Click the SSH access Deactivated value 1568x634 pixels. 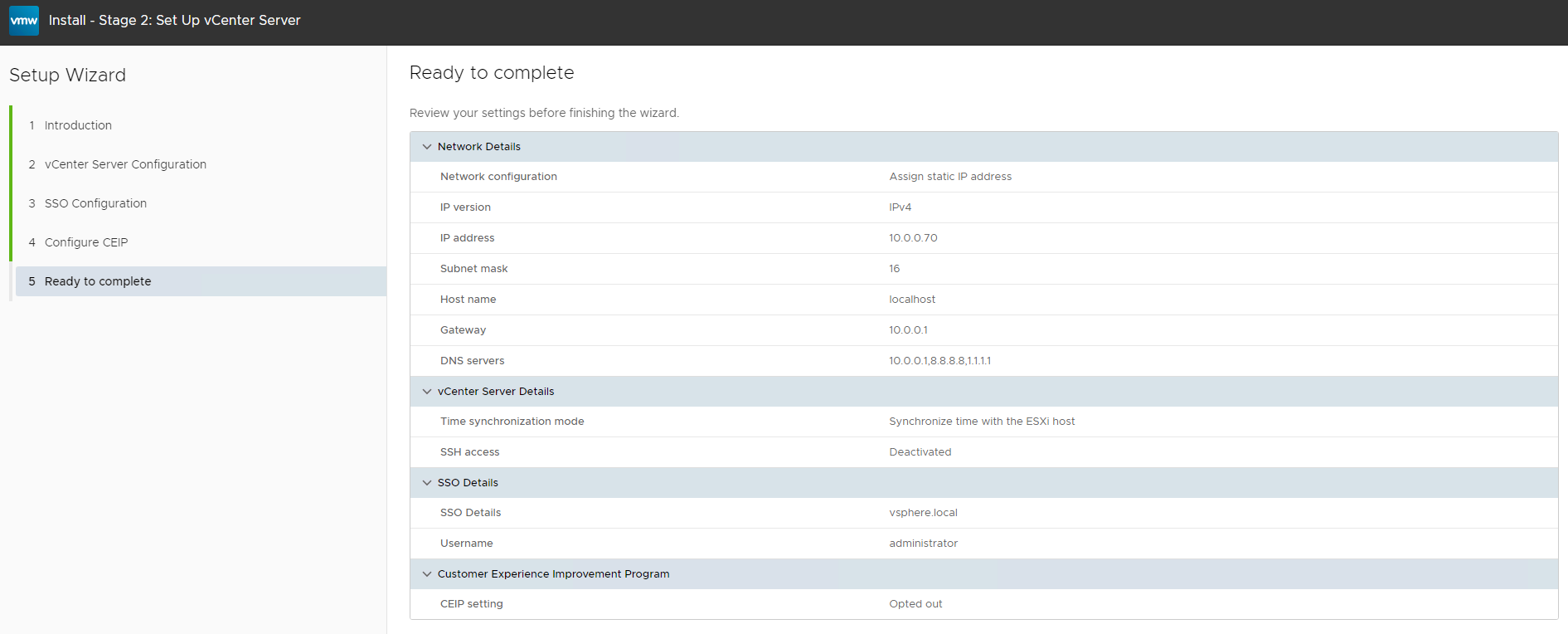[920, 452]
